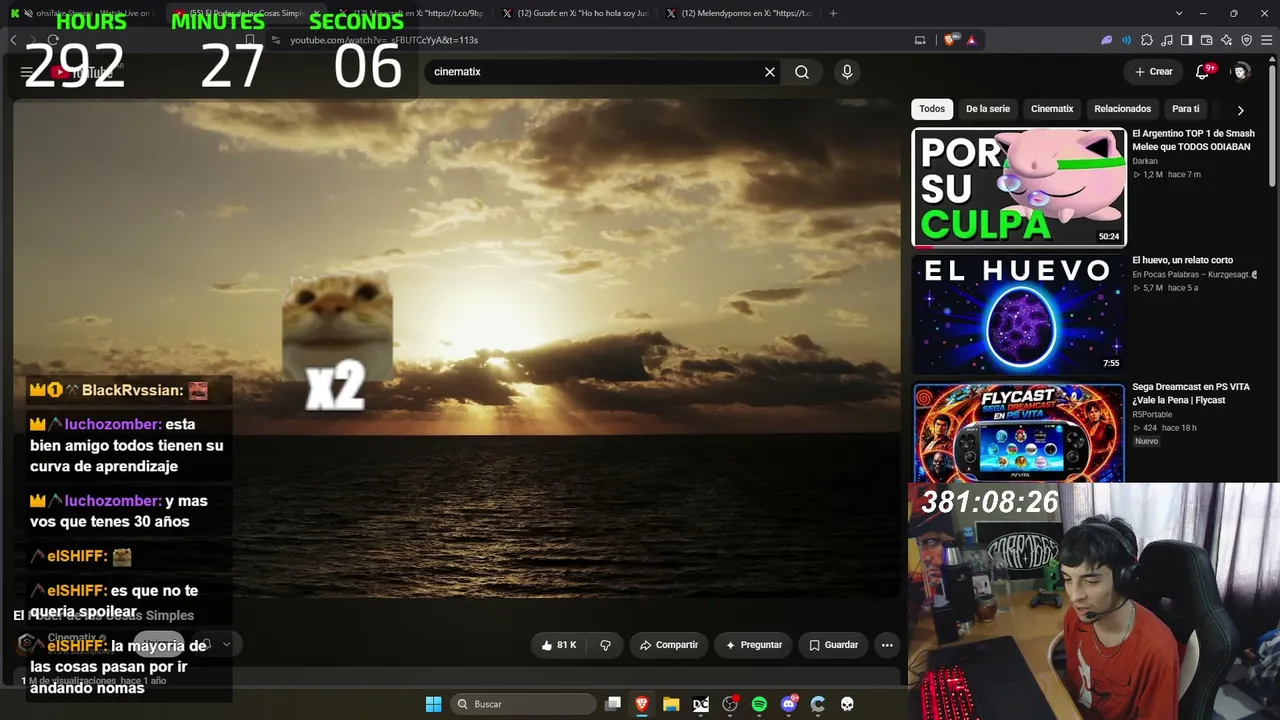
Task: Select the Todos filter chip
Action: pyautogui.click(x=932, y=109)
